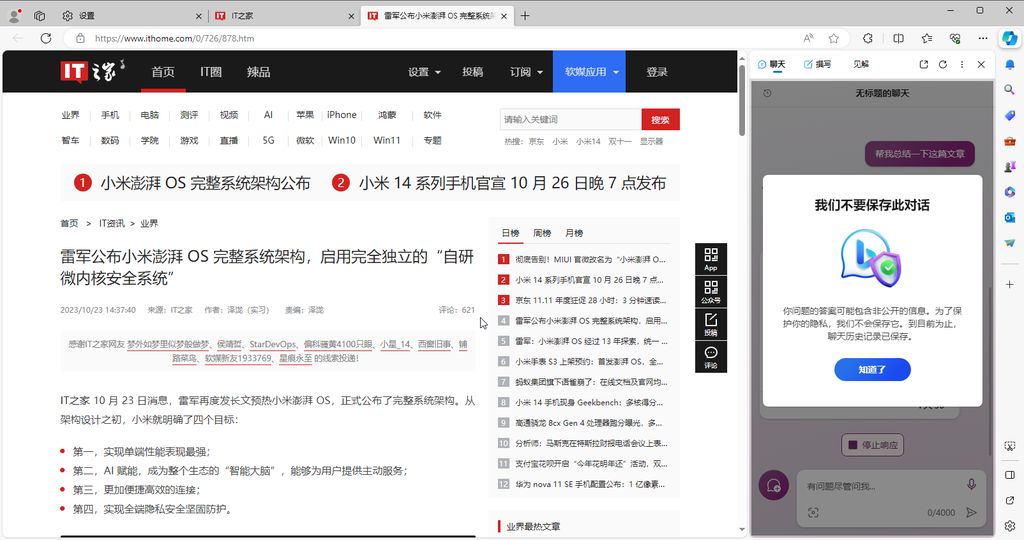Viewport: 1024px width, 540px height.
Task: Open browser essentials heart icon
Action: click(955, 38)
